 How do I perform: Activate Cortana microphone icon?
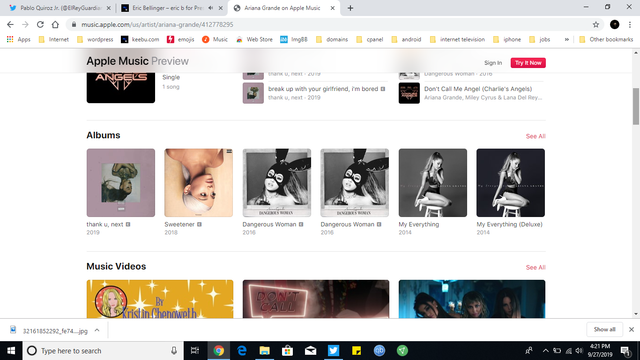pyautogui.click(x=174, y=351)
